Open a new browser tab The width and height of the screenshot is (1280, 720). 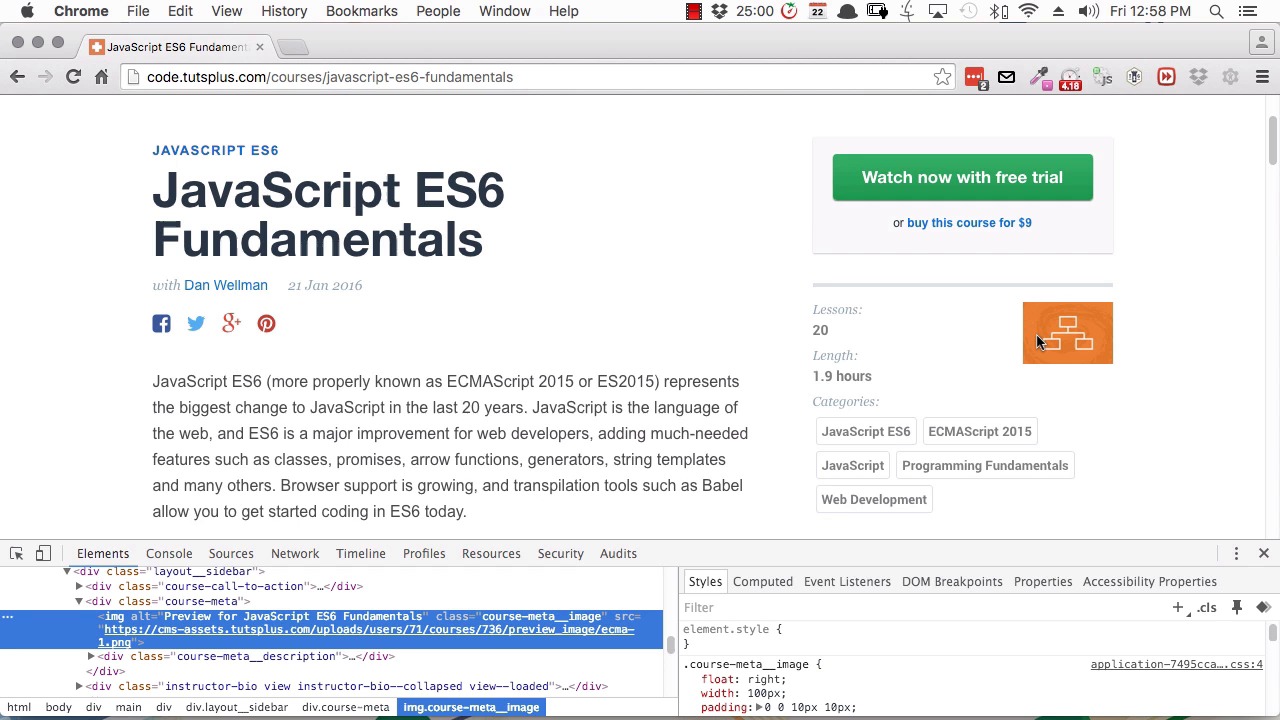293,47
